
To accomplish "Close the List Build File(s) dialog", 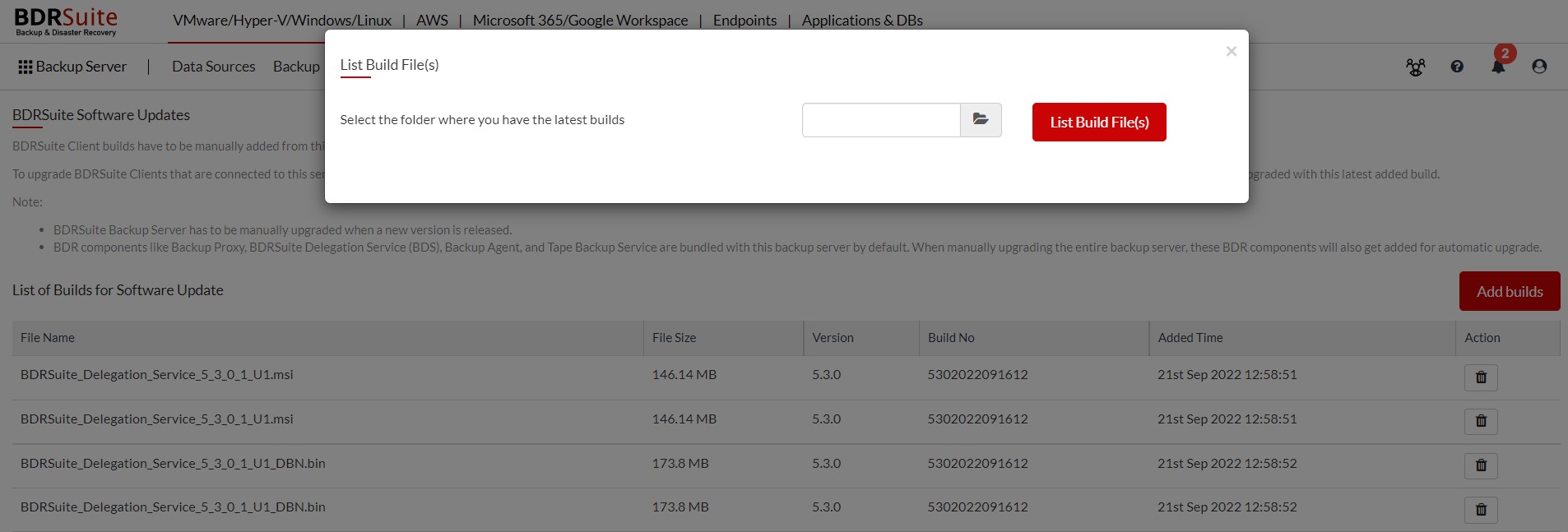I will pos(1231,51).
